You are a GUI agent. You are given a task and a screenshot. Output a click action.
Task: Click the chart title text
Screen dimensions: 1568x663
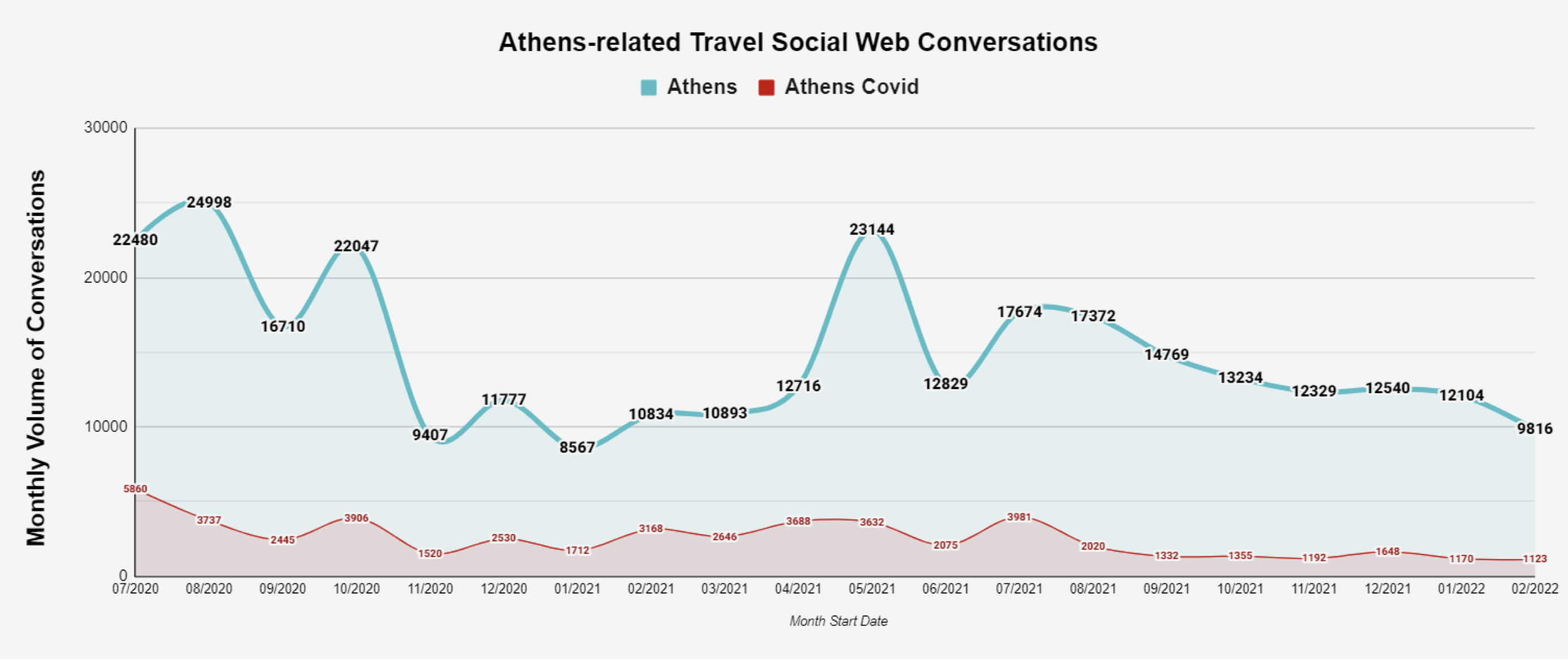(798, 42)
